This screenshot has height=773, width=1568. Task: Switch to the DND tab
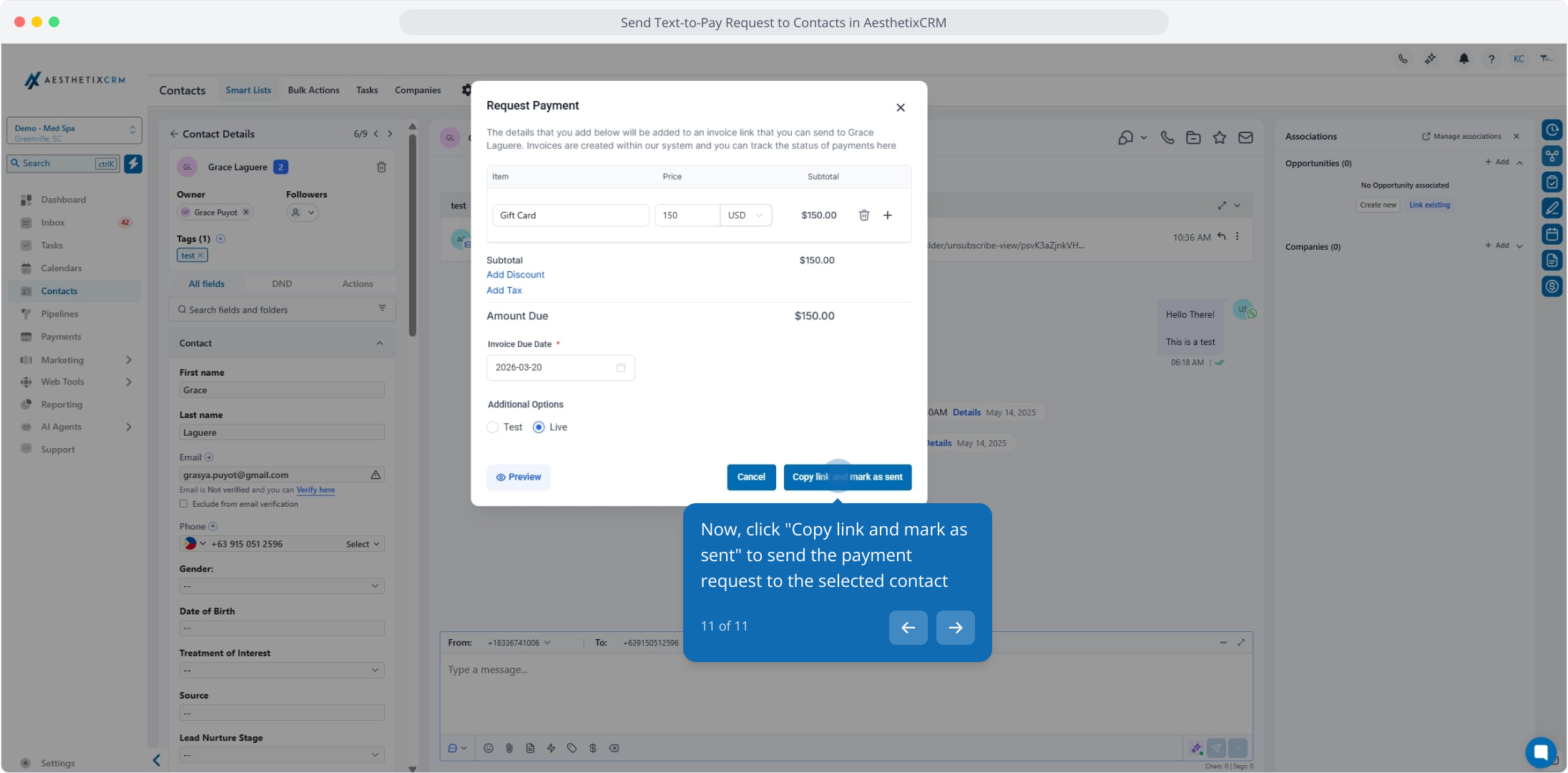282,284
